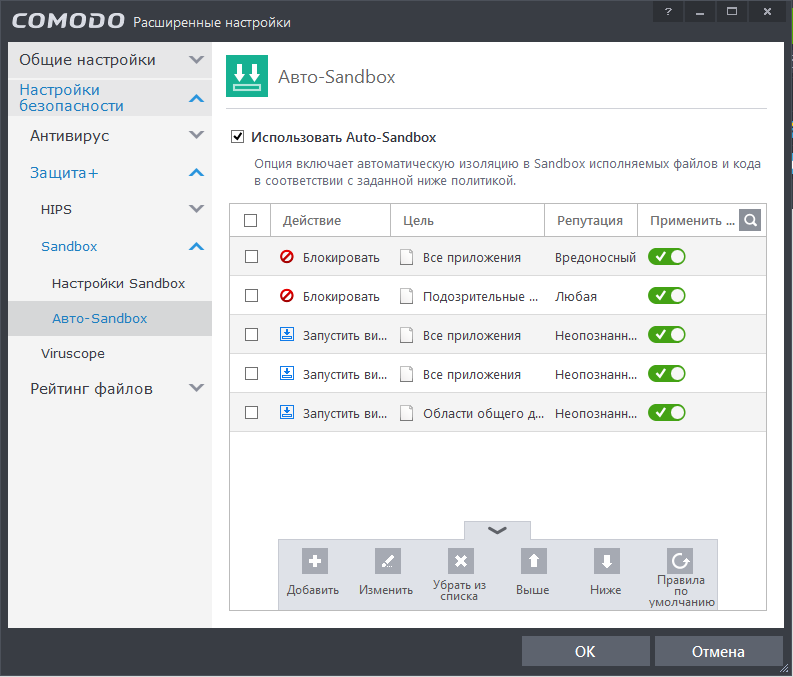Open help via the question mark button
This screenshot has width=793, height=677.
pos(668,11)
